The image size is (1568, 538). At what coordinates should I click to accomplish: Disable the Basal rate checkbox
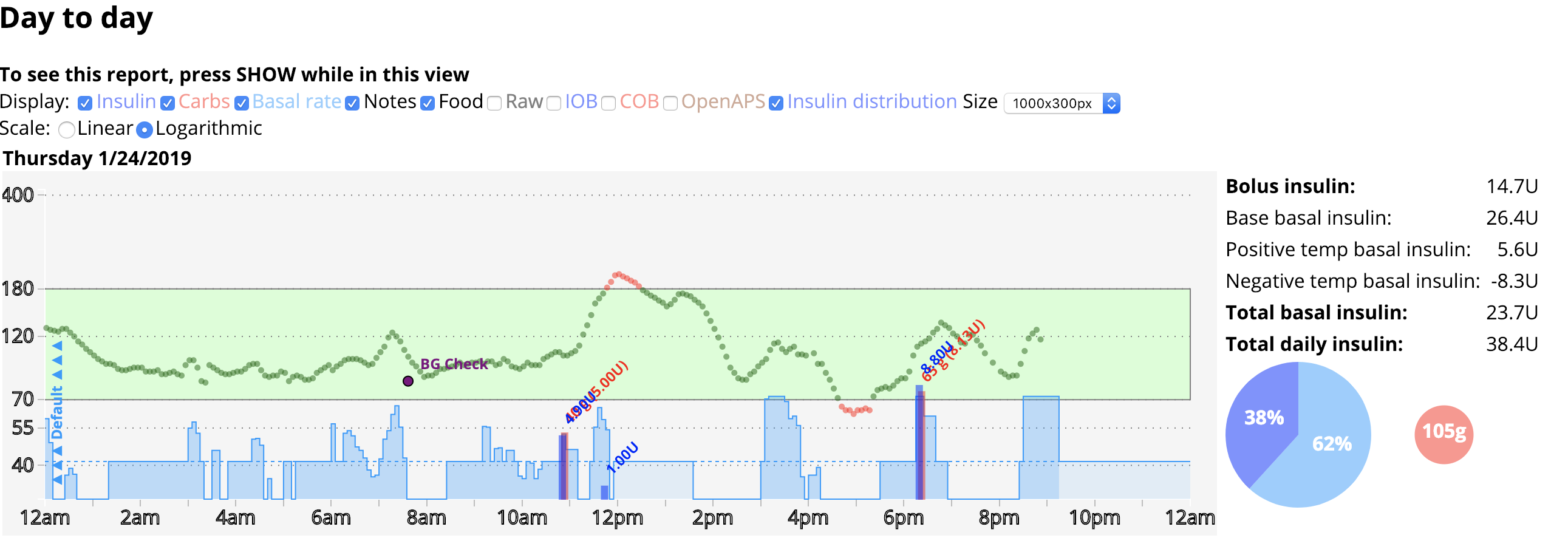(242, 103)
